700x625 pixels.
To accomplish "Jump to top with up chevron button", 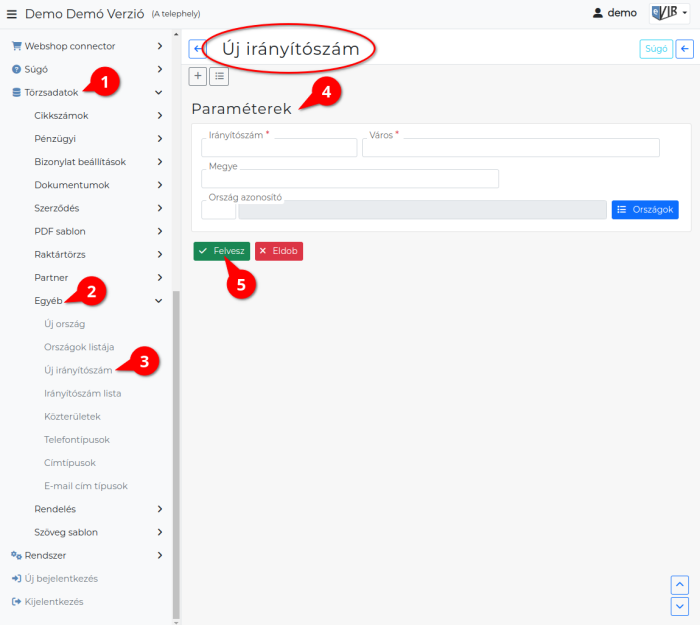I will tap(679, 585).
